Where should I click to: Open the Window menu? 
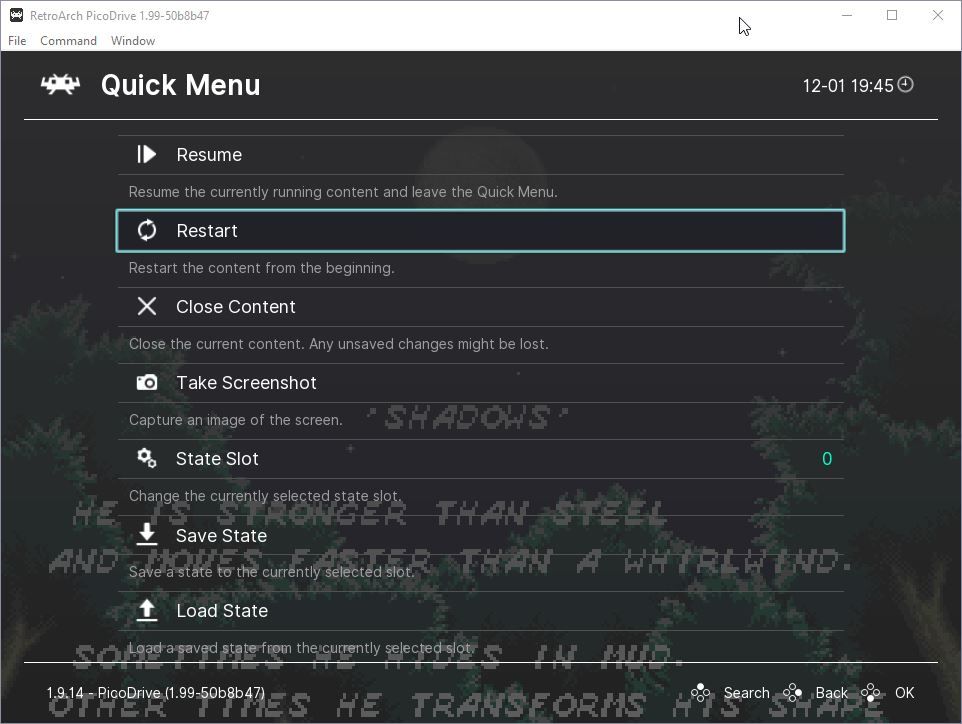coord(133,40)
